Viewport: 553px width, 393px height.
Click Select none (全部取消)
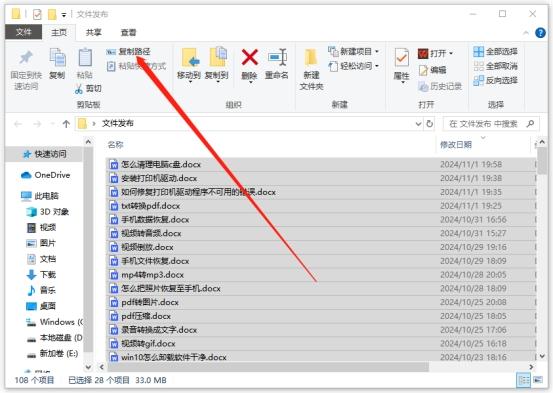click(495, 66)
